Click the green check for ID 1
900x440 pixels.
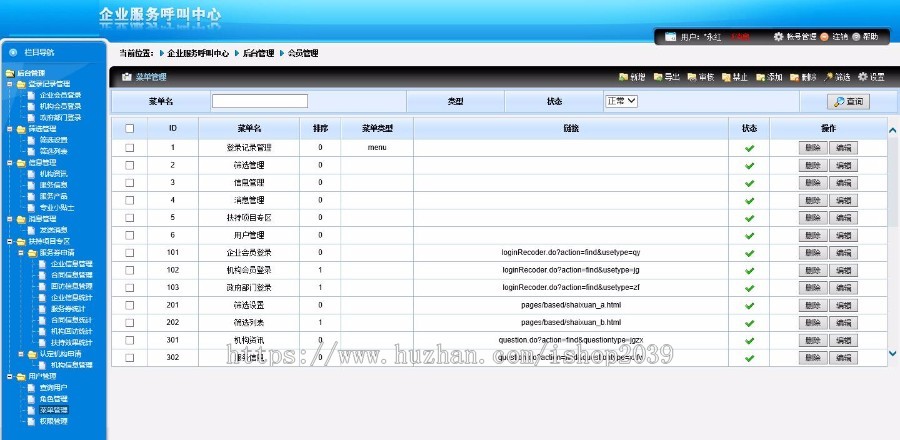click(749, 148)
